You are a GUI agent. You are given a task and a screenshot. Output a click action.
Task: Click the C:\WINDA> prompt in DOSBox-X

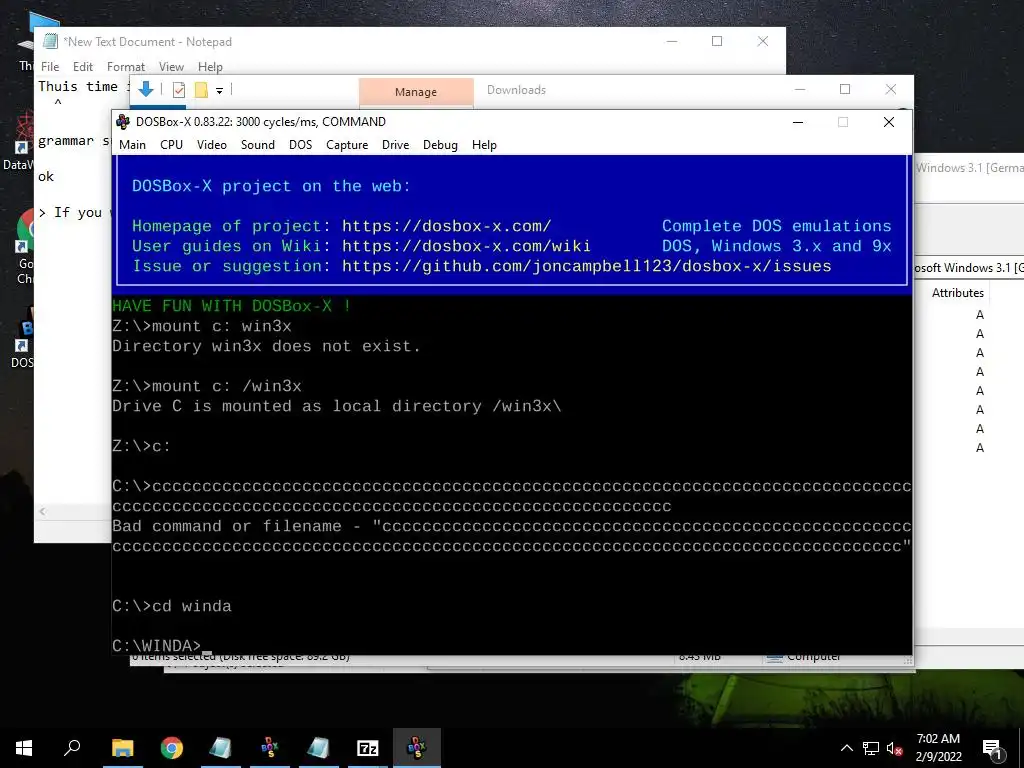pyautogui.click(x=157, y=646)
